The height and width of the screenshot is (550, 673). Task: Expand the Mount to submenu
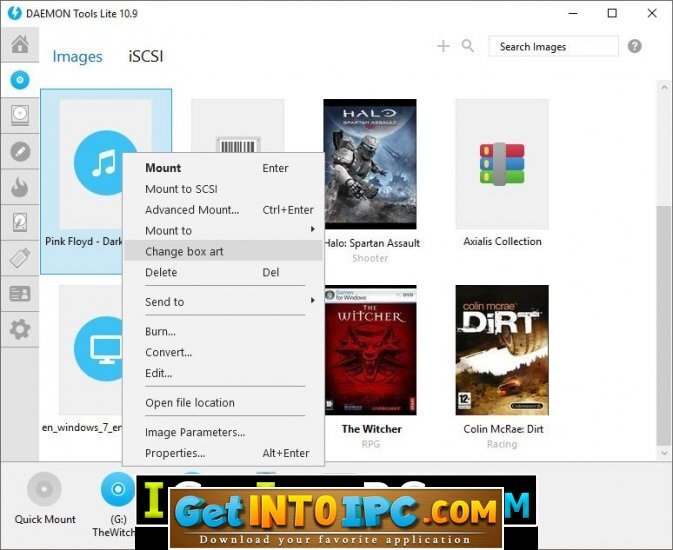point(223,231)
